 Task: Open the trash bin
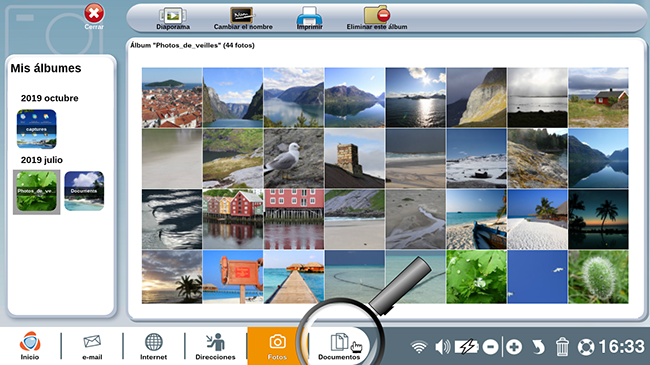coord(562,347)
